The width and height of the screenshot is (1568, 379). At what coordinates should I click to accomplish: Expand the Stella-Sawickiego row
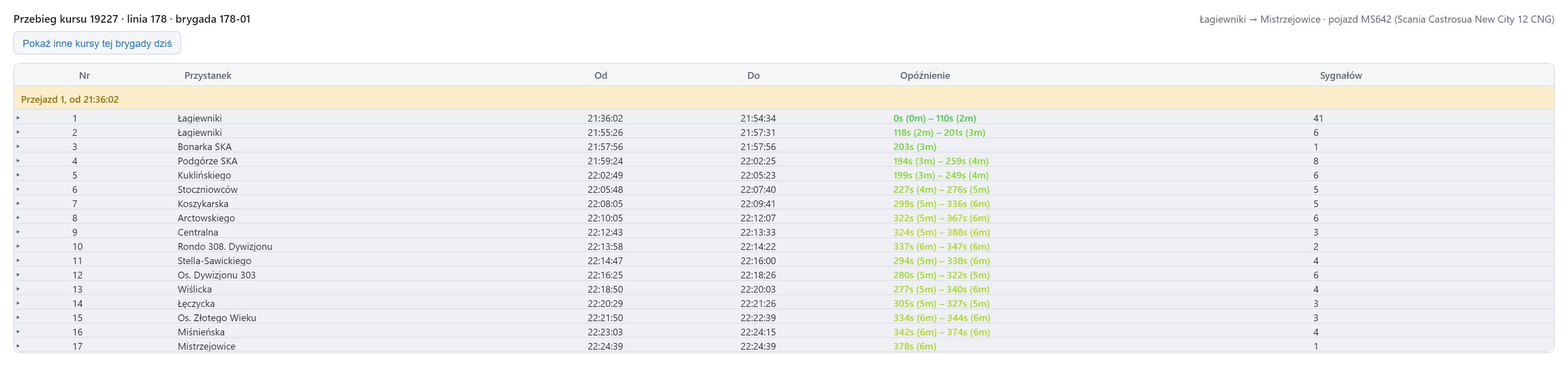(x=18, y=260)
